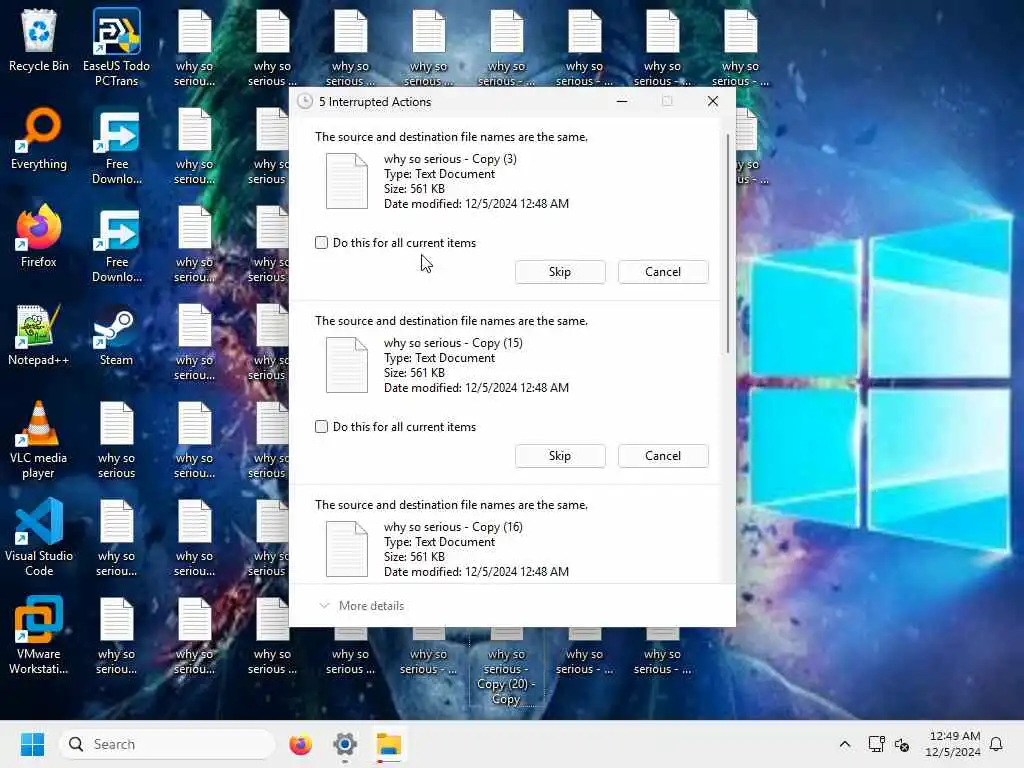Click the file thumbnail for Copy (16)

coord(347,549)
